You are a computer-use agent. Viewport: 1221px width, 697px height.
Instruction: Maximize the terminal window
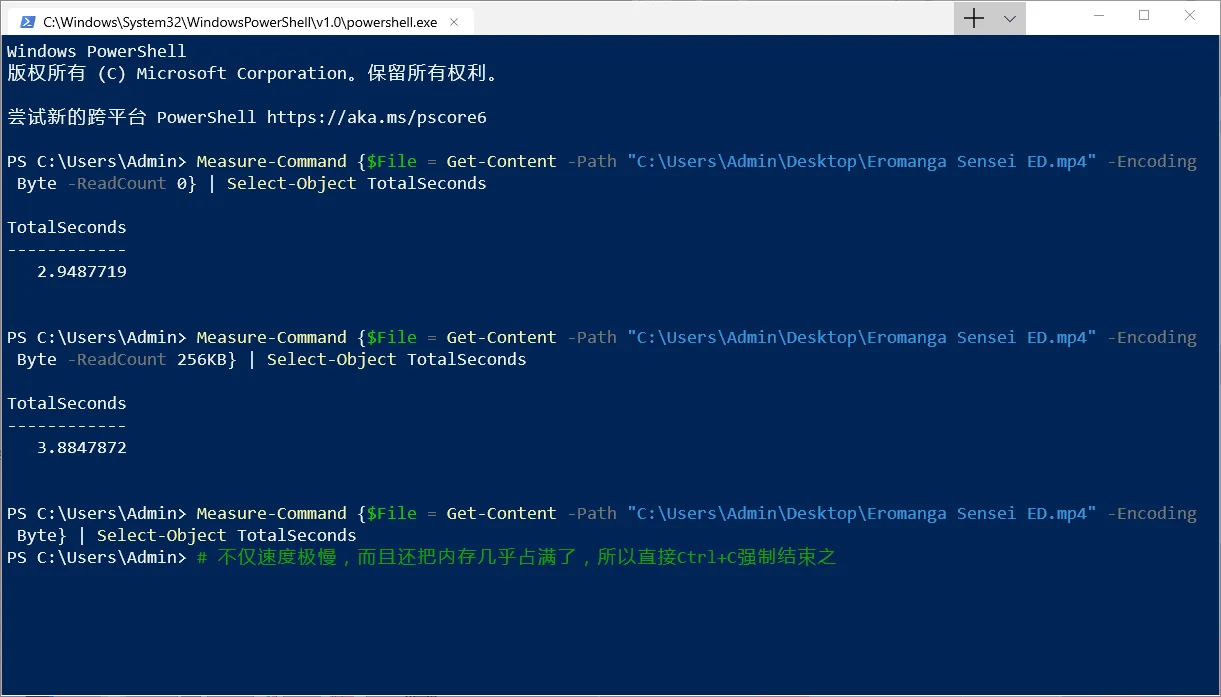(1144, 16)
